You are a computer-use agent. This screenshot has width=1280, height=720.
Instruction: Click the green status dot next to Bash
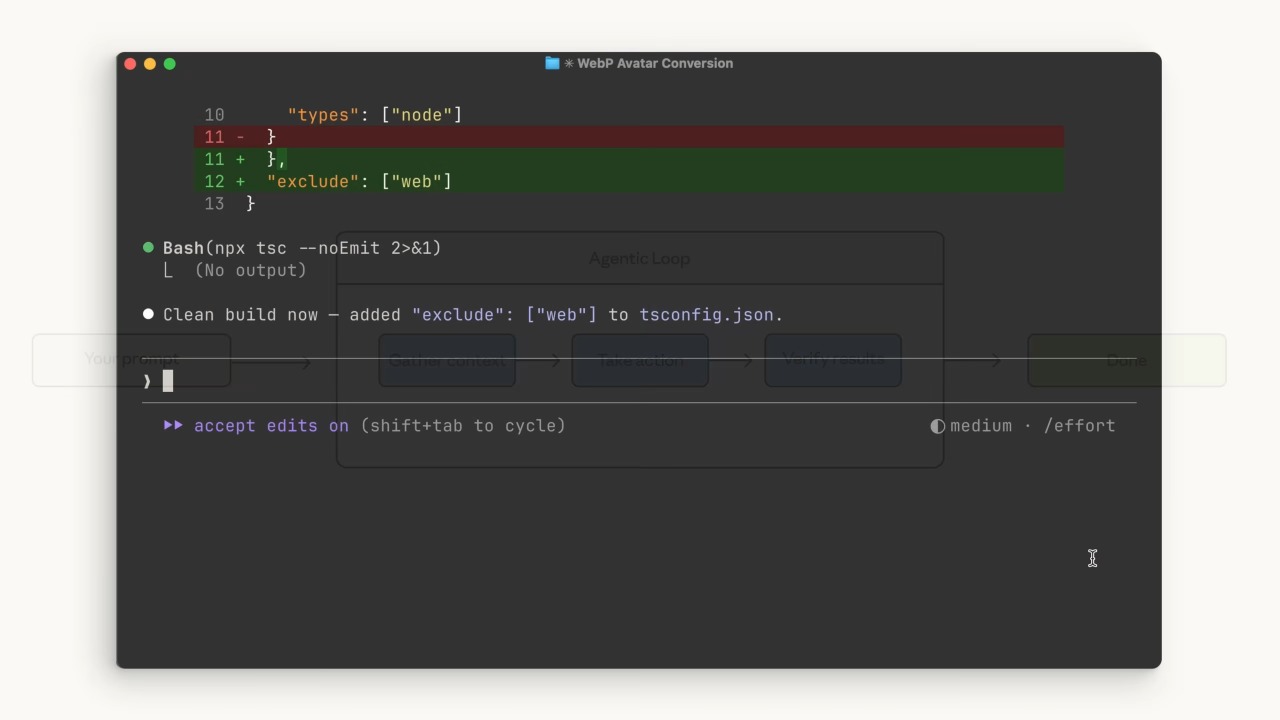coord(148,248)
